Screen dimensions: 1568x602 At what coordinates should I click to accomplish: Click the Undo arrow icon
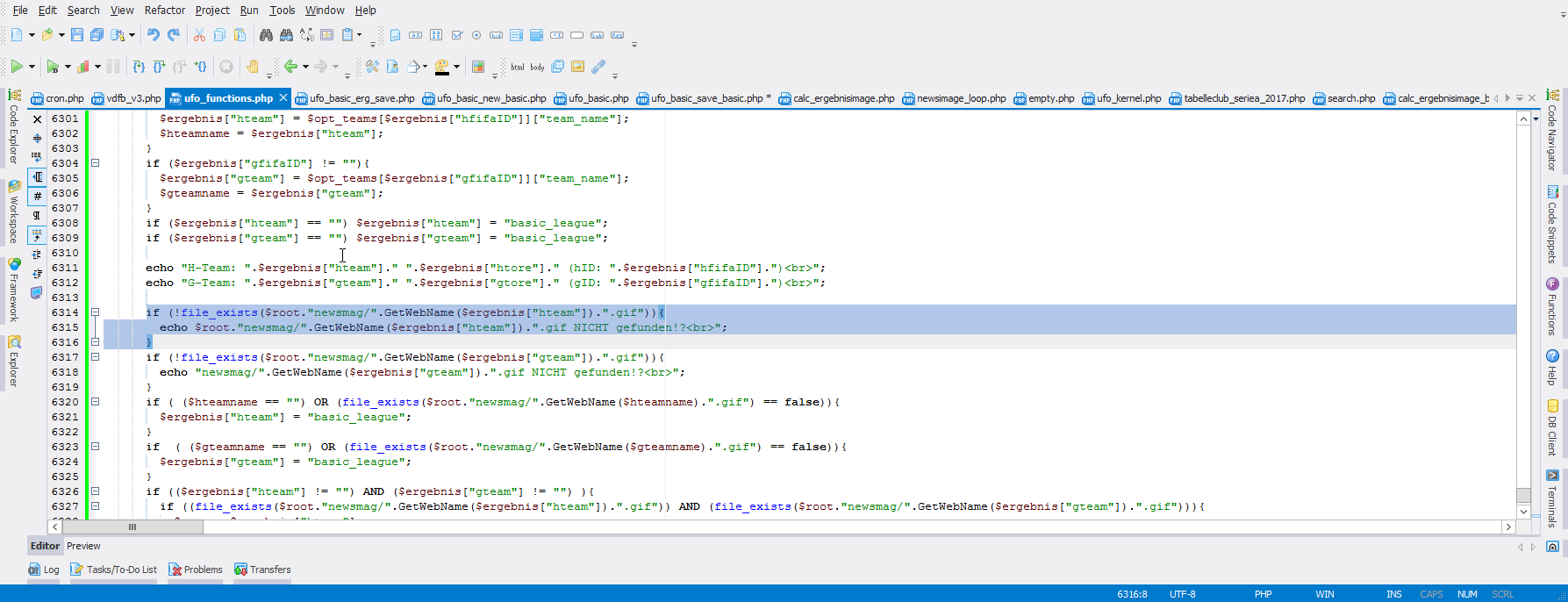pyautogui.click(x=154, y=35)
